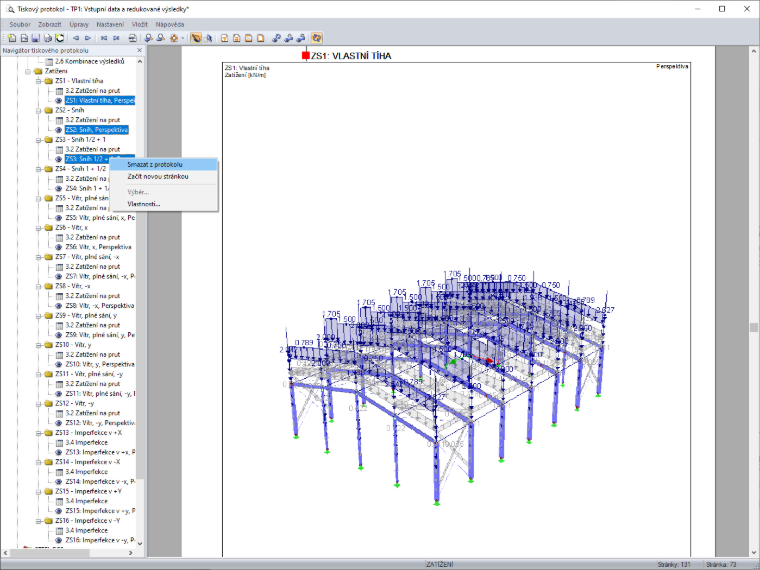Open the Nastavení menu
This screenshot has width=760, height=570.
click(x=110, y=24)
